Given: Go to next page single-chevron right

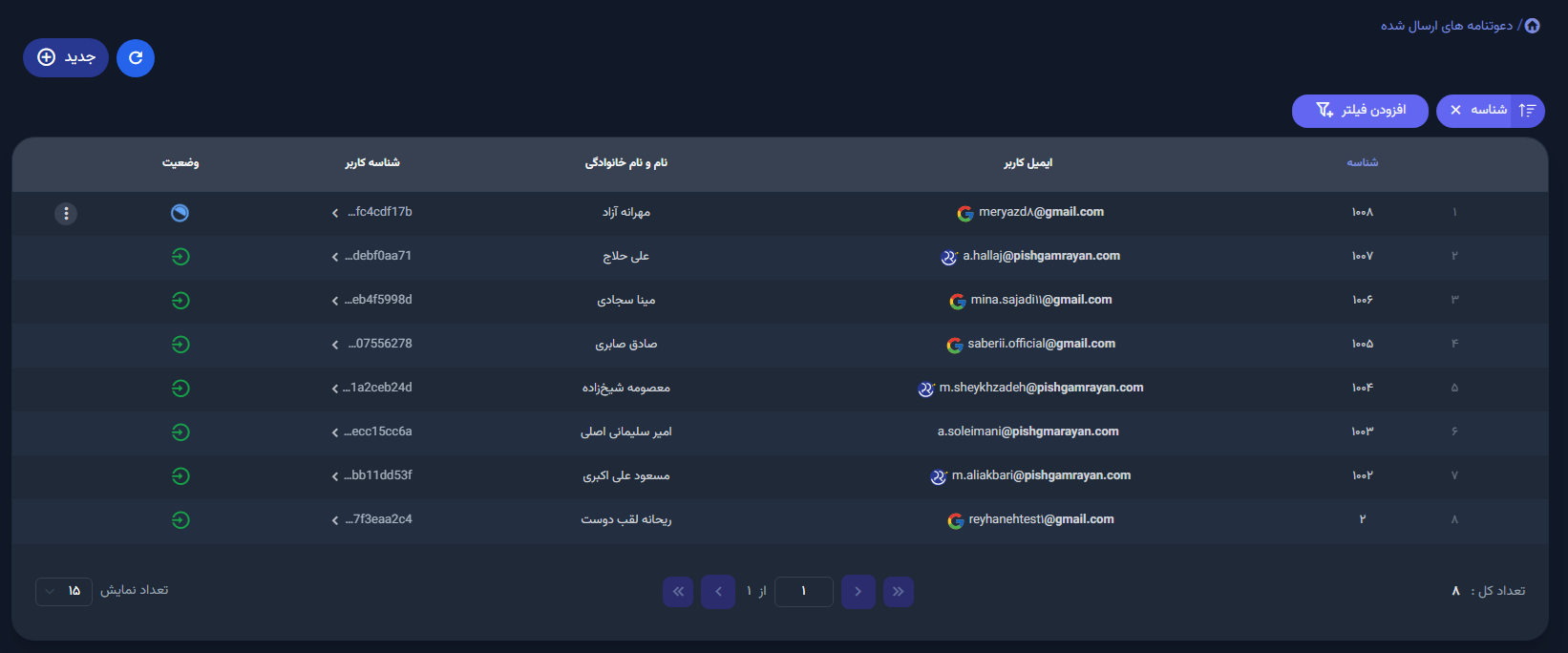Looking at the screenshot, I should pos(858,592).
